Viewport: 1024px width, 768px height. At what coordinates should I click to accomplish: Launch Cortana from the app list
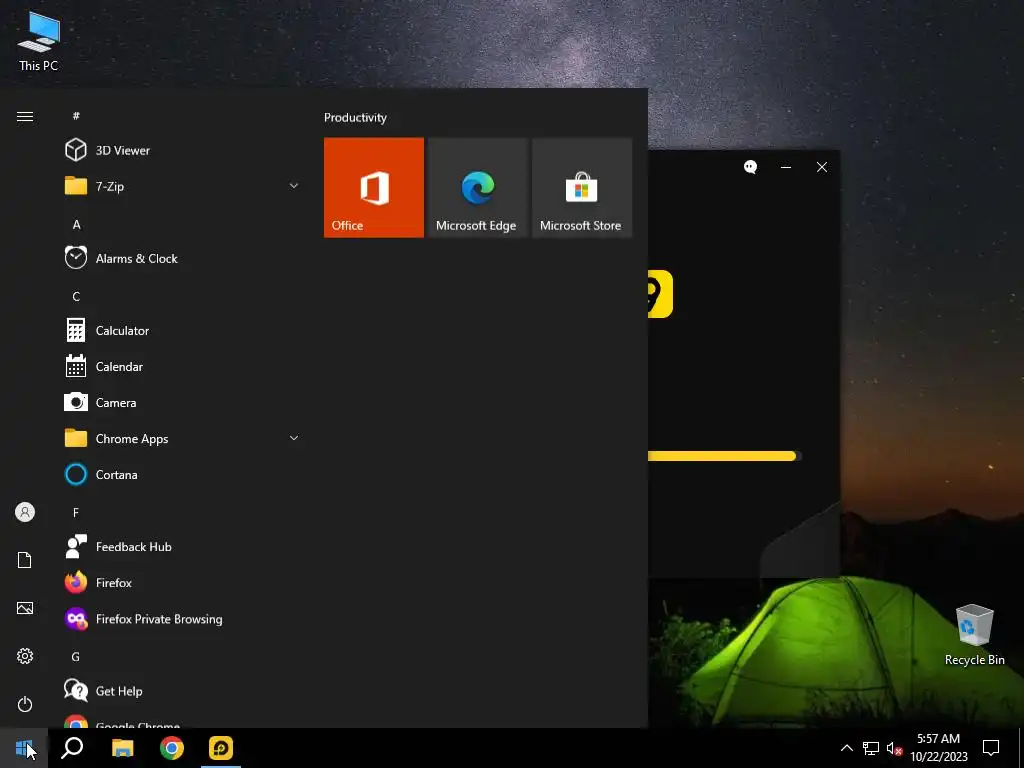[x=183, y=475]
